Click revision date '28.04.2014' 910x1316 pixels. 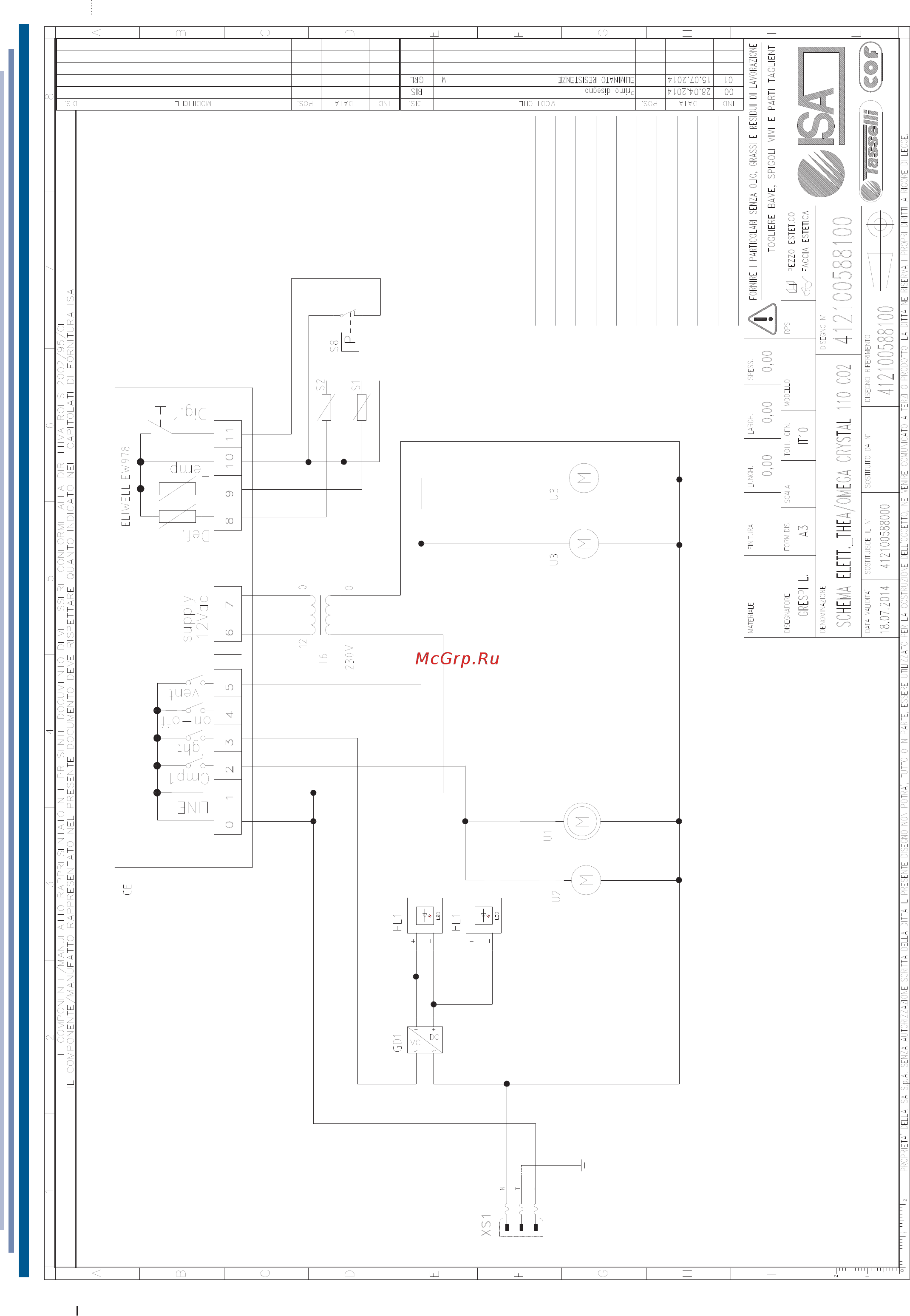click(x=689, y=91)
